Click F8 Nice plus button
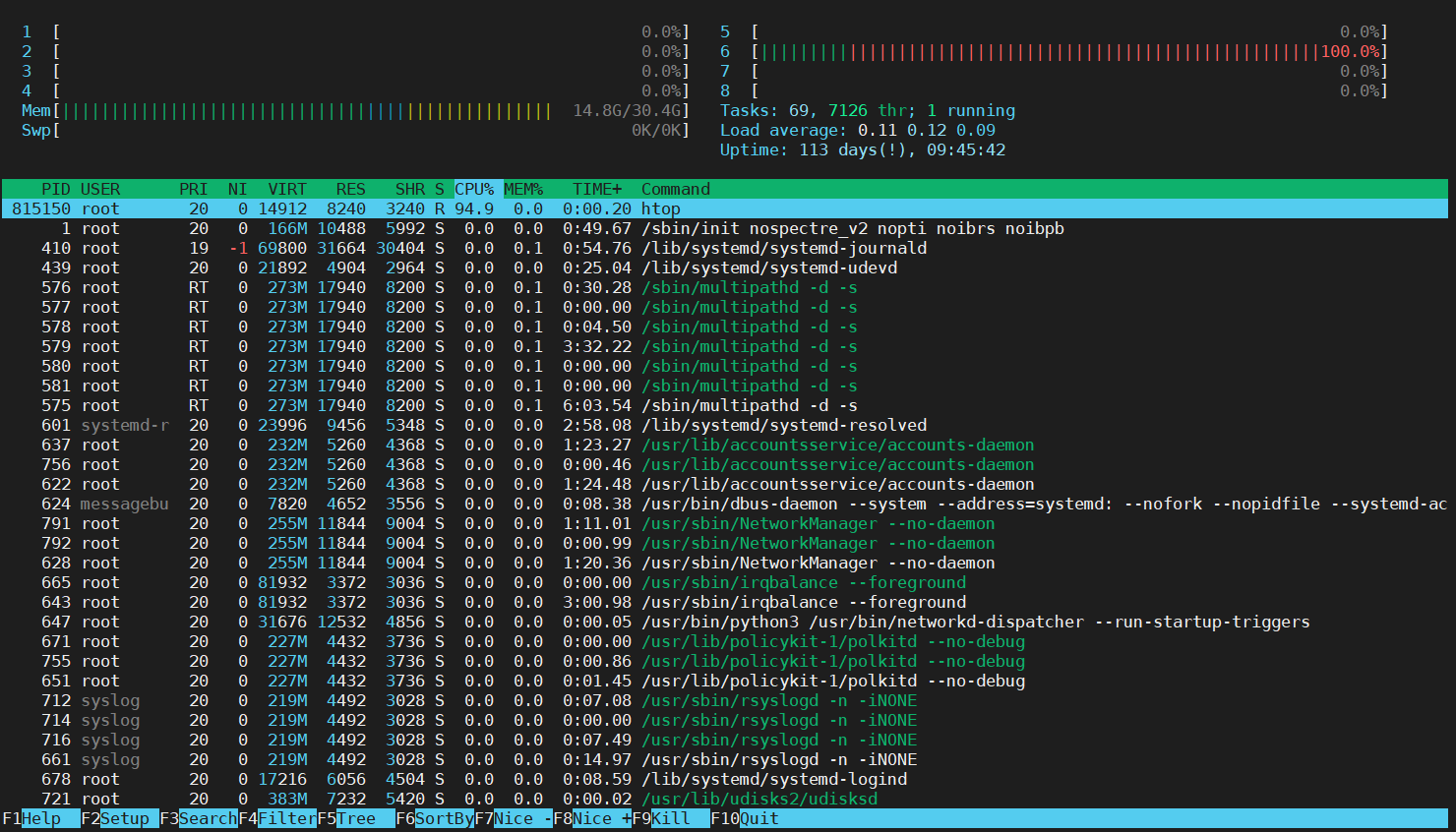Image resolution: width=1456 pixels, height=832 pixels. point(592,818)
